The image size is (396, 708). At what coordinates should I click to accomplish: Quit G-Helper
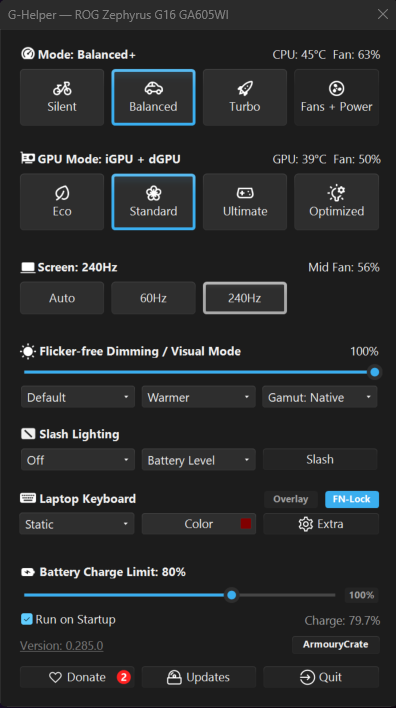pos(321,677)
